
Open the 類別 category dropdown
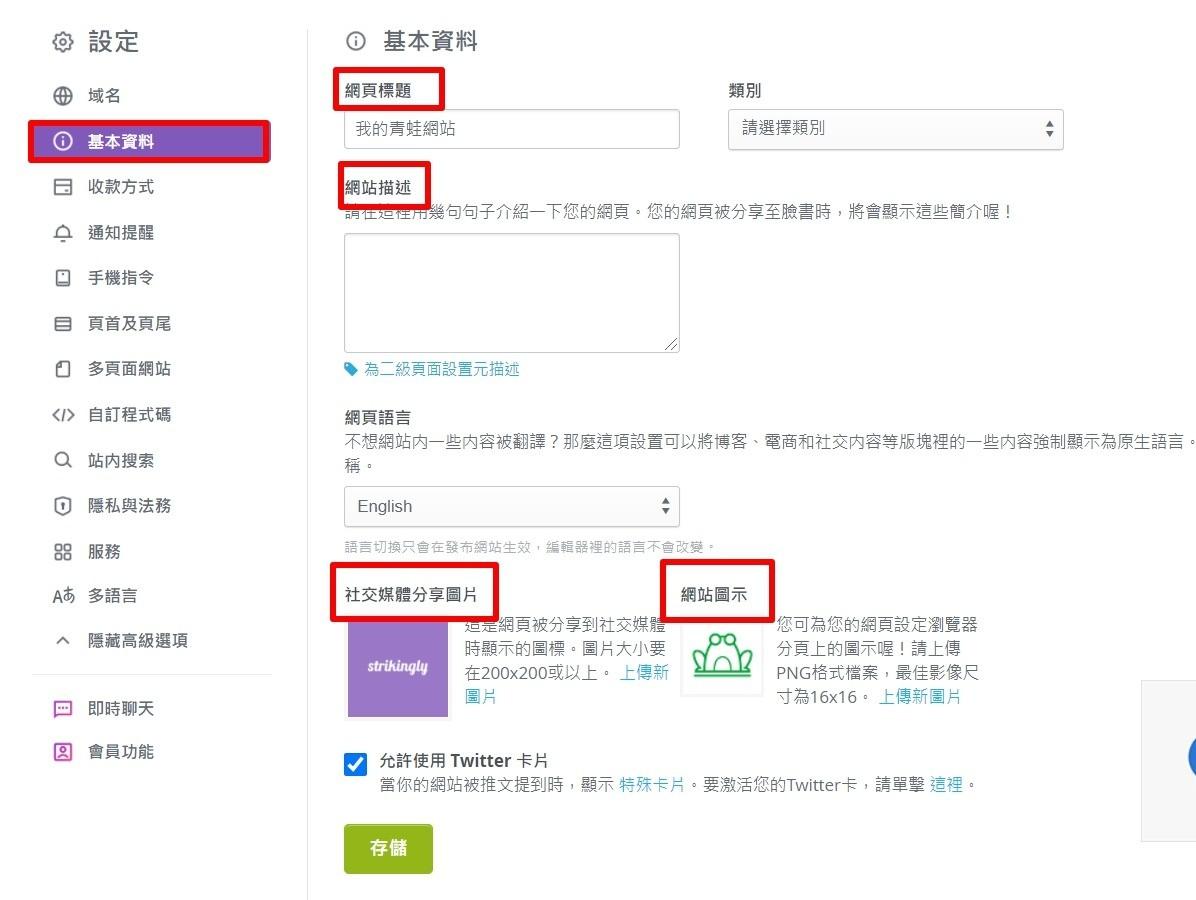coord(895,129)
